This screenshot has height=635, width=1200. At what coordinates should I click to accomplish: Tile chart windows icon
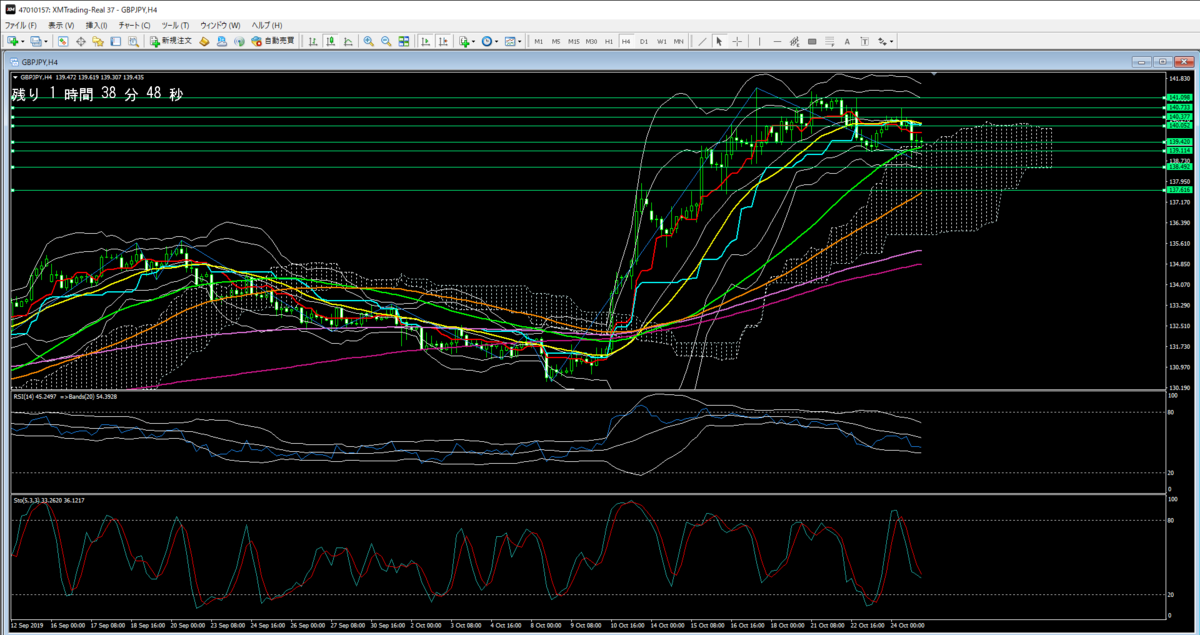tap(403, 41)
